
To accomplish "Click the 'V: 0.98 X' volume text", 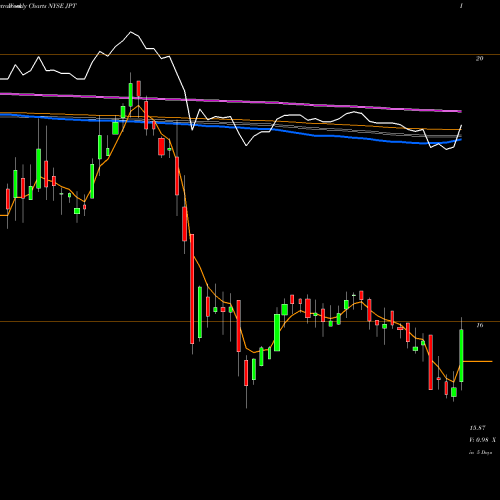I will [482, 440].
